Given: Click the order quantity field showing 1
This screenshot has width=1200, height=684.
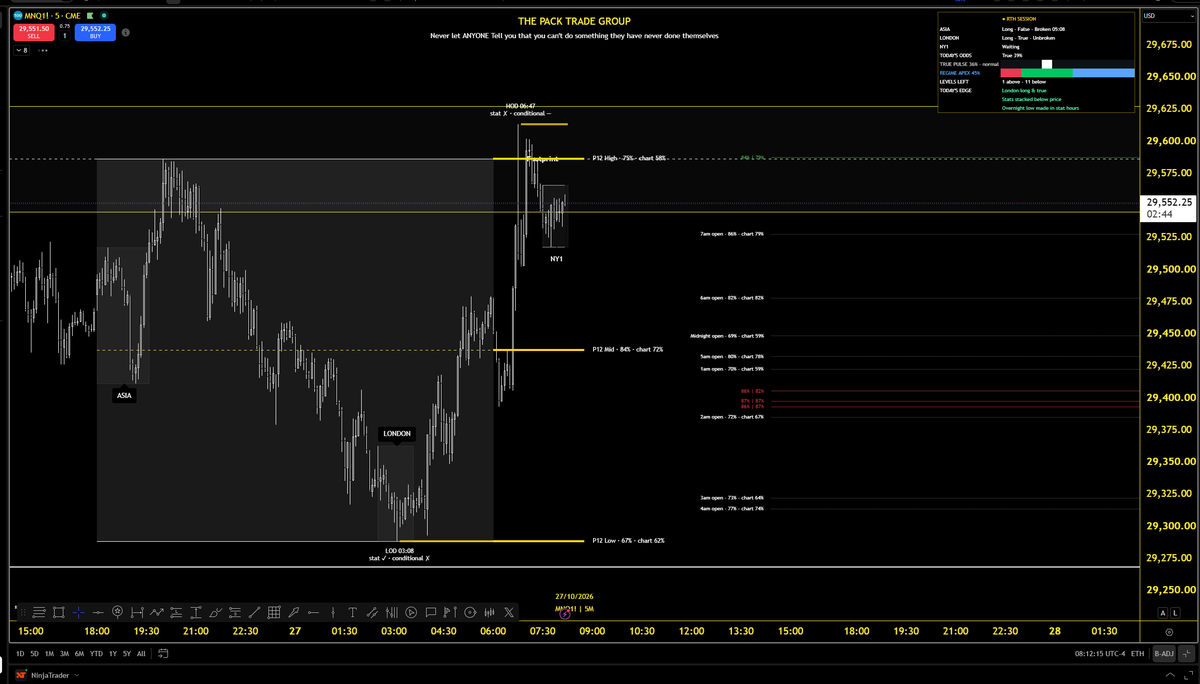Looking at the screenshot, I should coord(65,36).
